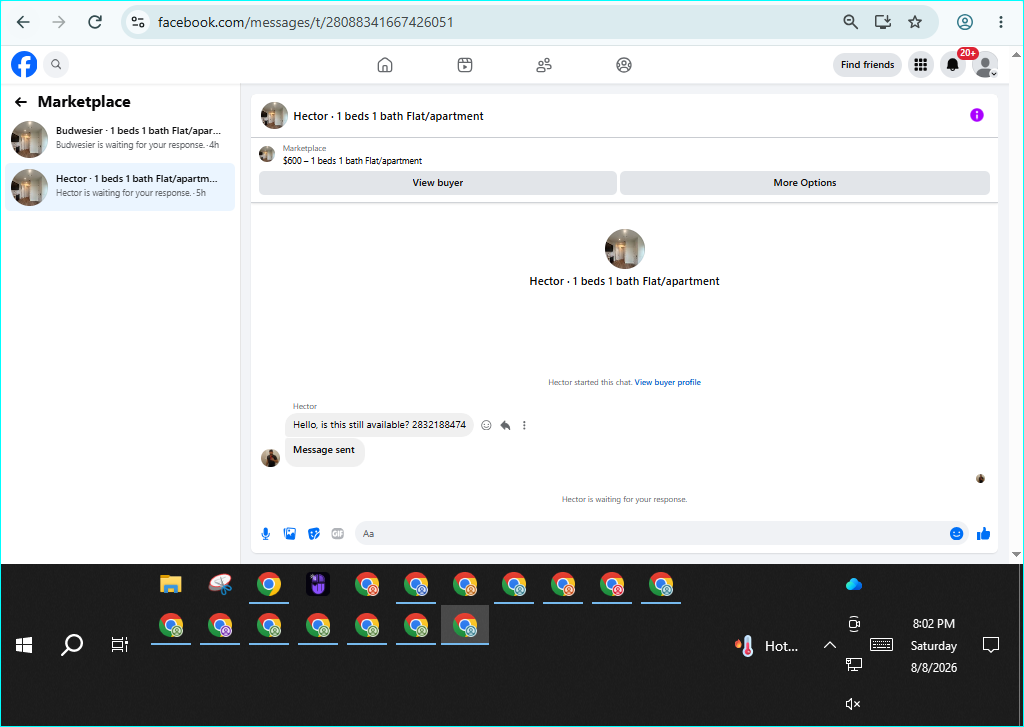The image size is (1024, 727).
Task: Open Task View in taskbar
Action: click(120, 645)
